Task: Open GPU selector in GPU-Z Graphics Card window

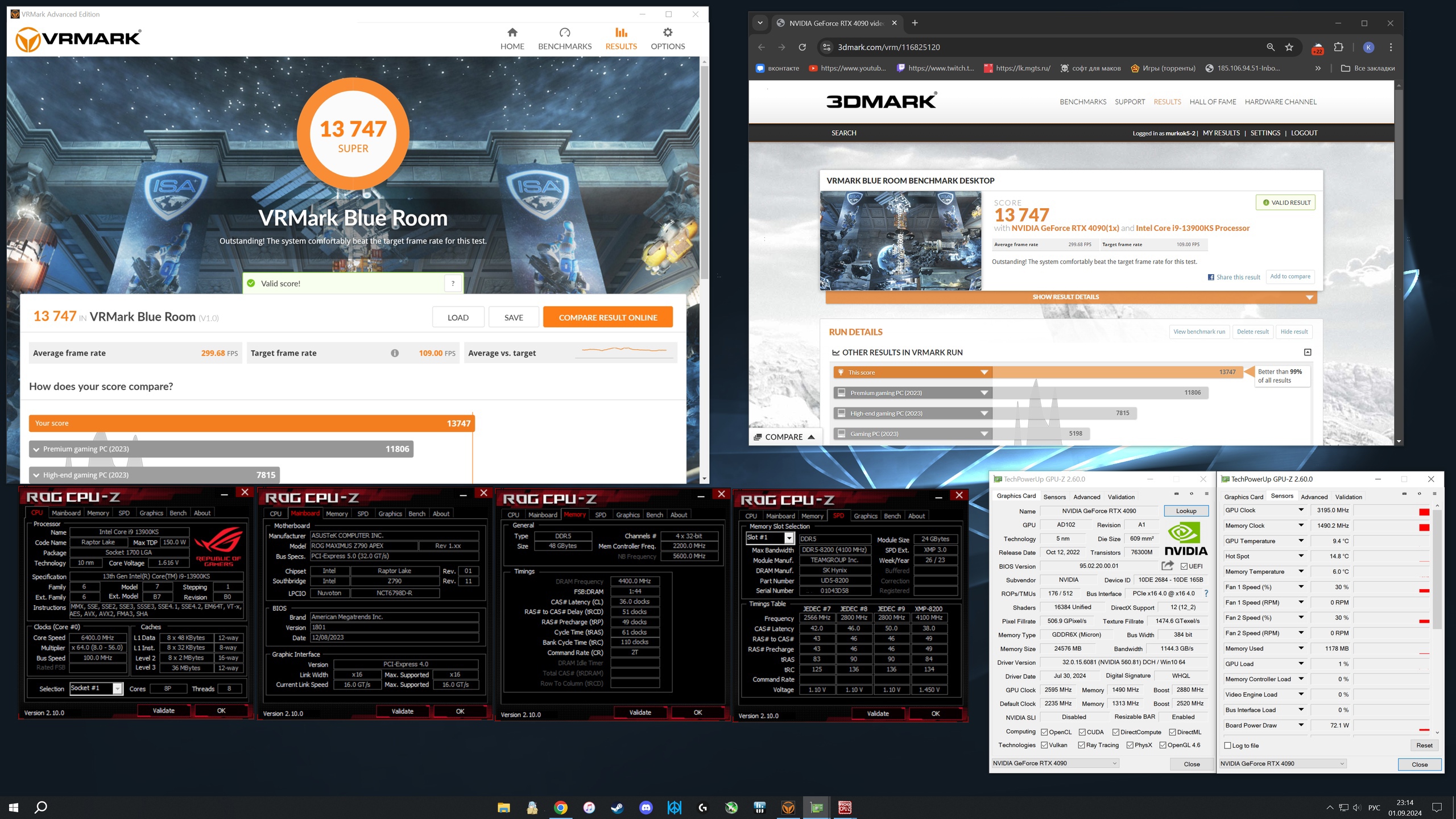Action: 1055,763
